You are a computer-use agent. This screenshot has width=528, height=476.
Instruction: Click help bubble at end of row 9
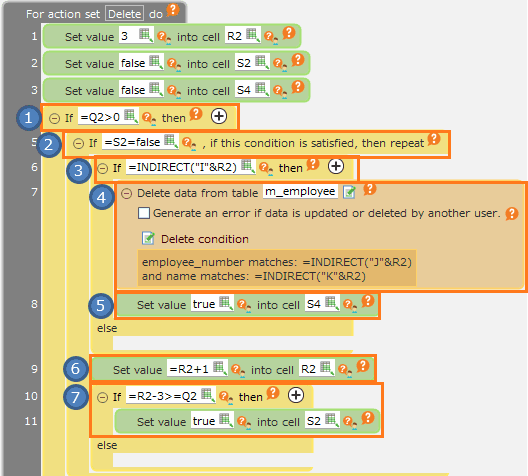(363, 366)
